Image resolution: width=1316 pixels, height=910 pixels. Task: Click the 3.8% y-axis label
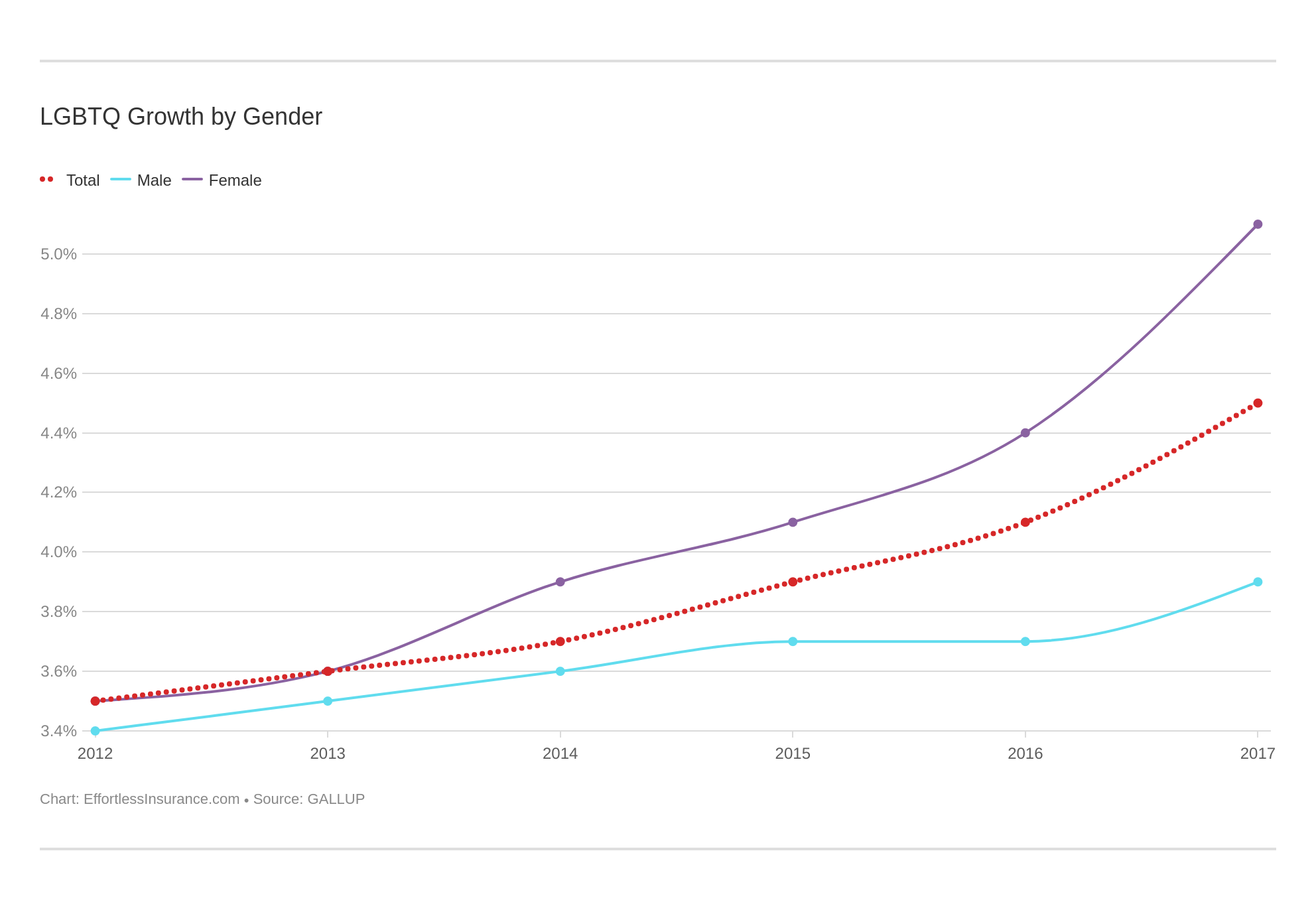pos(59,612)
